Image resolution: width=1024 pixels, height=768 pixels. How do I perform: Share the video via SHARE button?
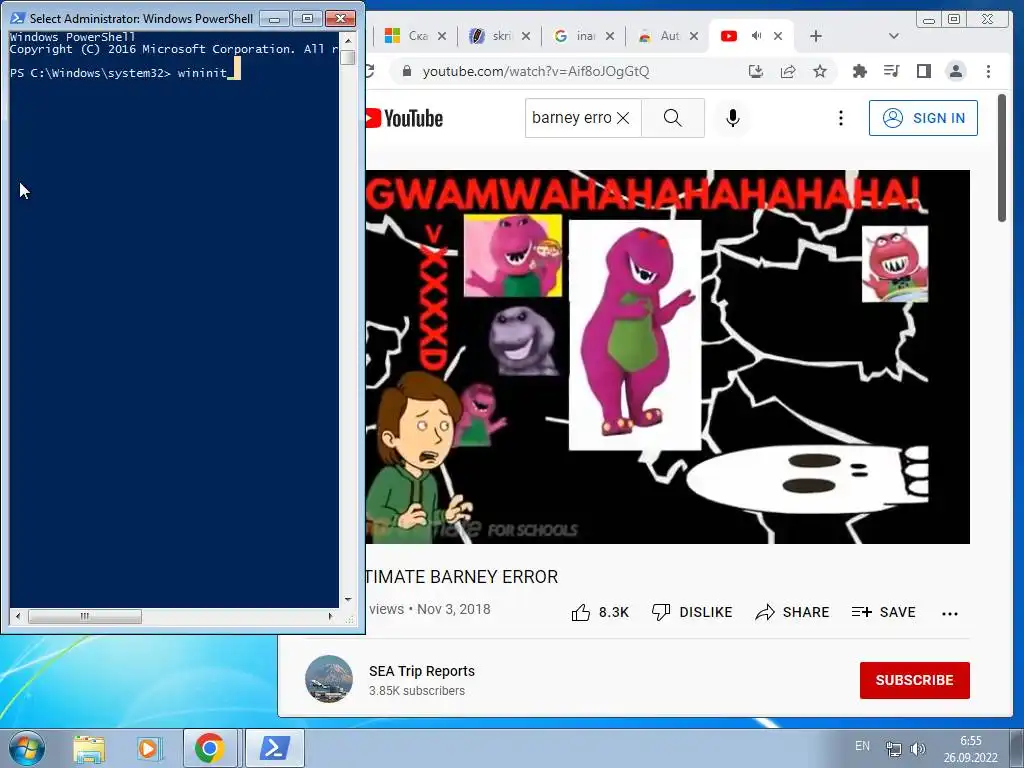coord(792,613)
